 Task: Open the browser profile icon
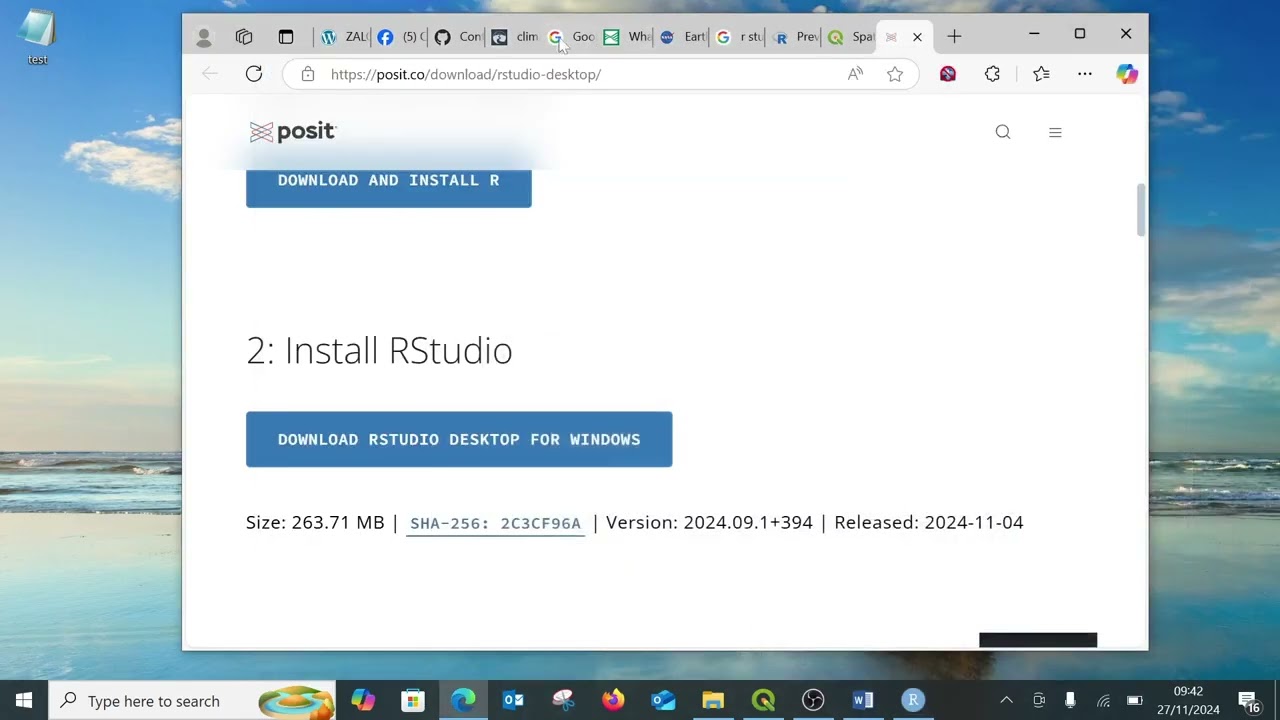coord(204,37)
